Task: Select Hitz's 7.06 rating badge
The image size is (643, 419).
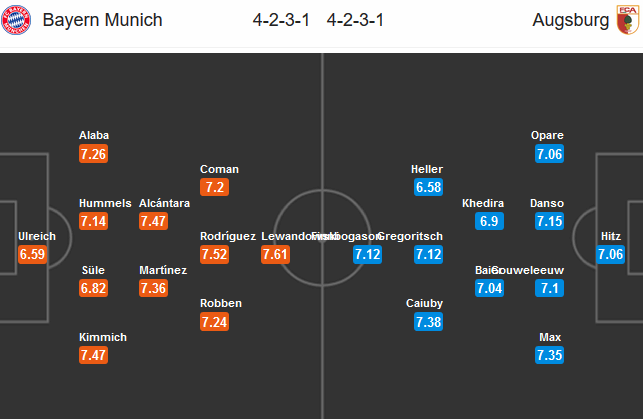Action: click(611, 254)
